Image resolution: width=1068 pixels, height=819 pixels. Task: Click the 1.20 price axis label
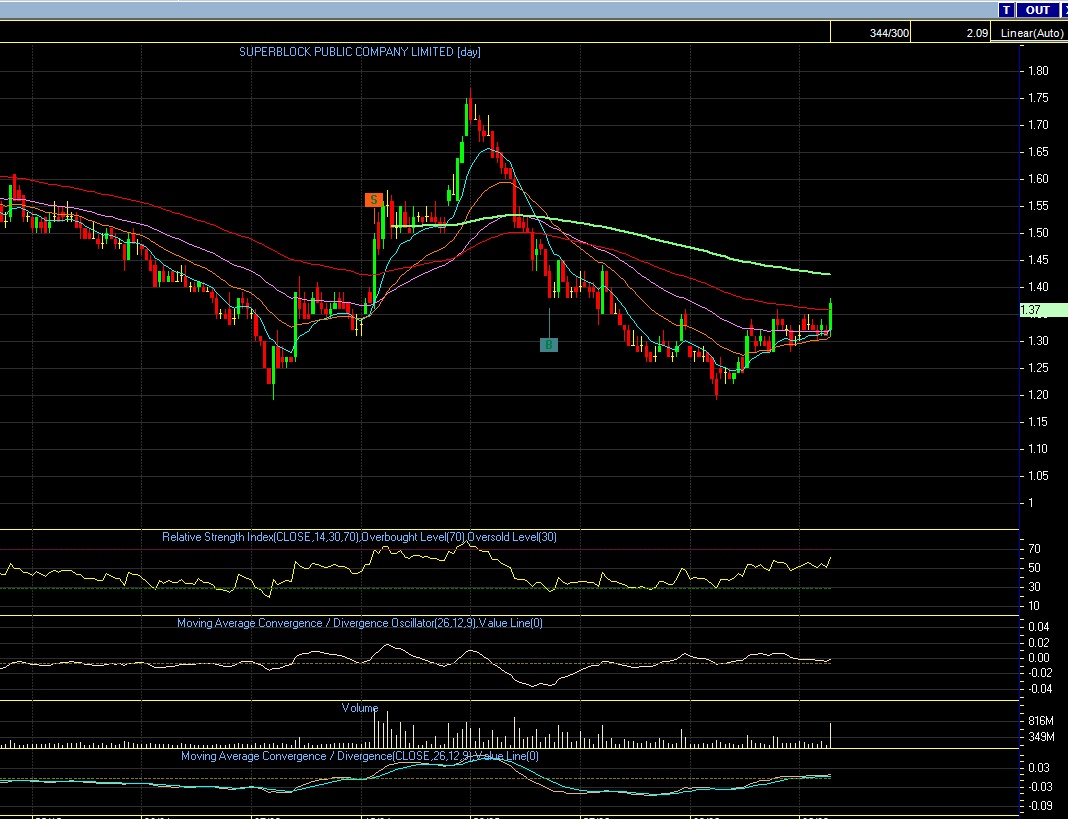(x=1038, y=395)
